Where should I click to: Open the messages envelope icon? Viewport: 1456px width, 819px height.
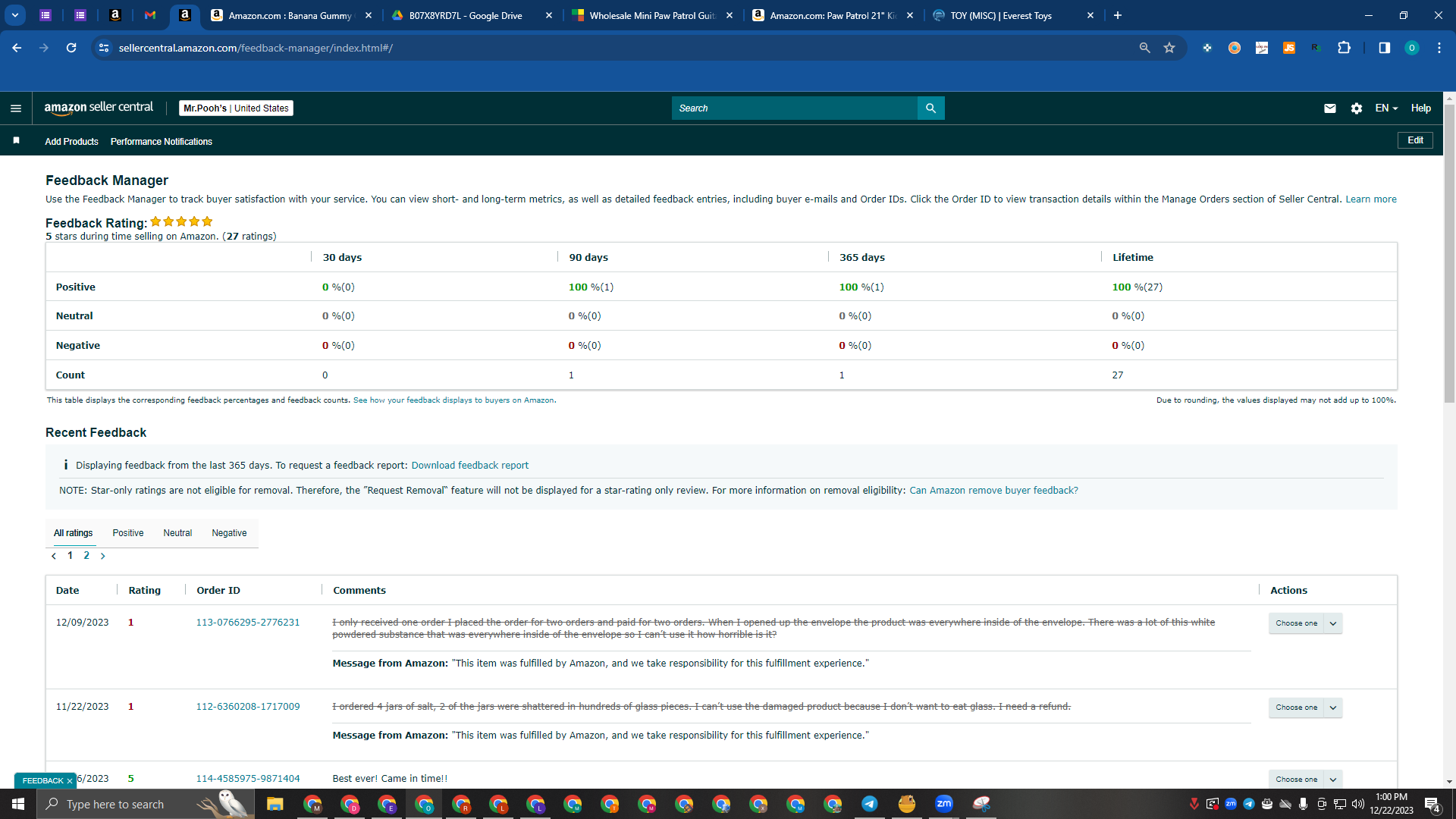[x=1329, y=108]
